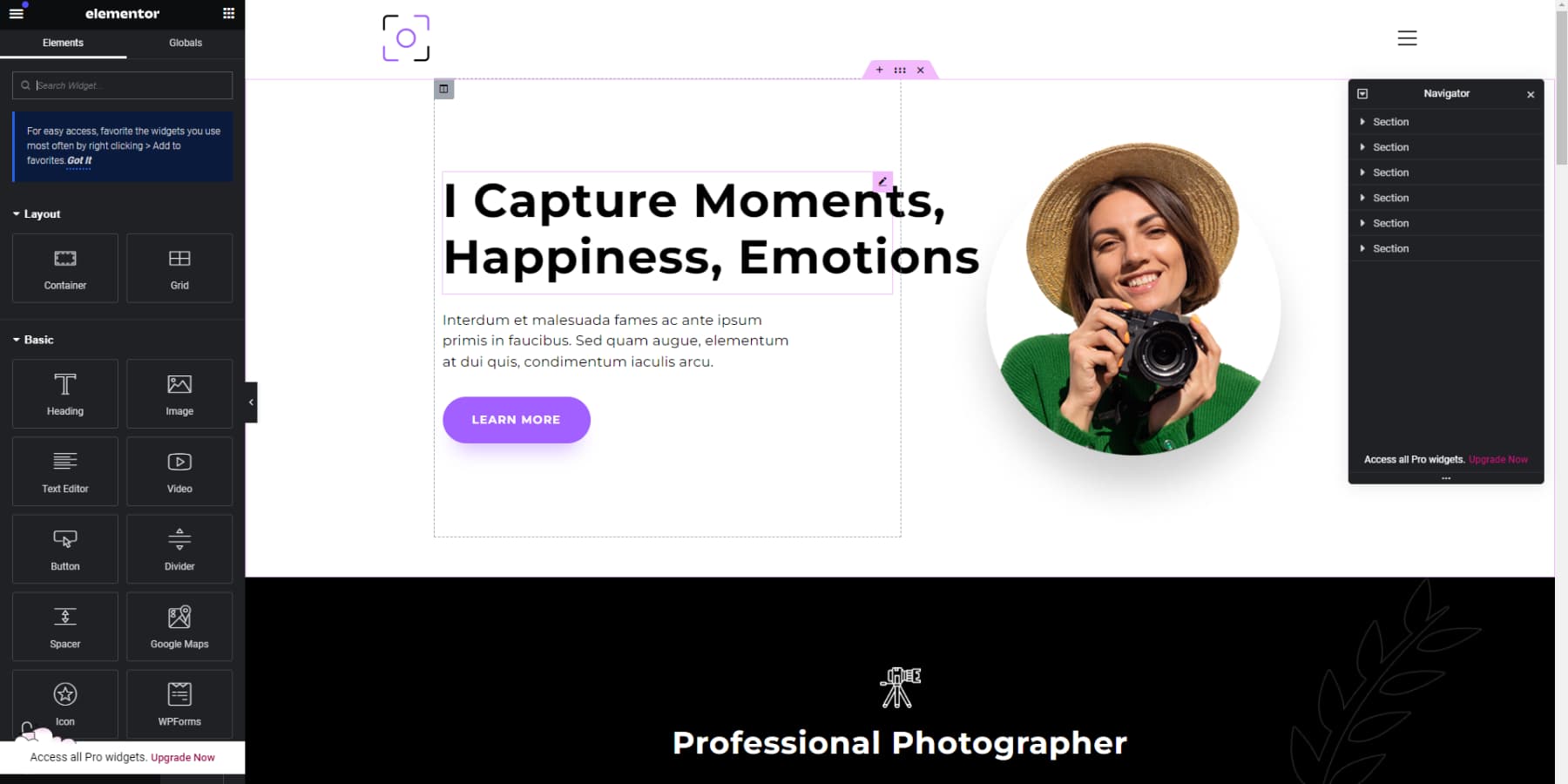Toggle expand-all icon in Navigator header

pyautogui.click(x=1362, y=94)
